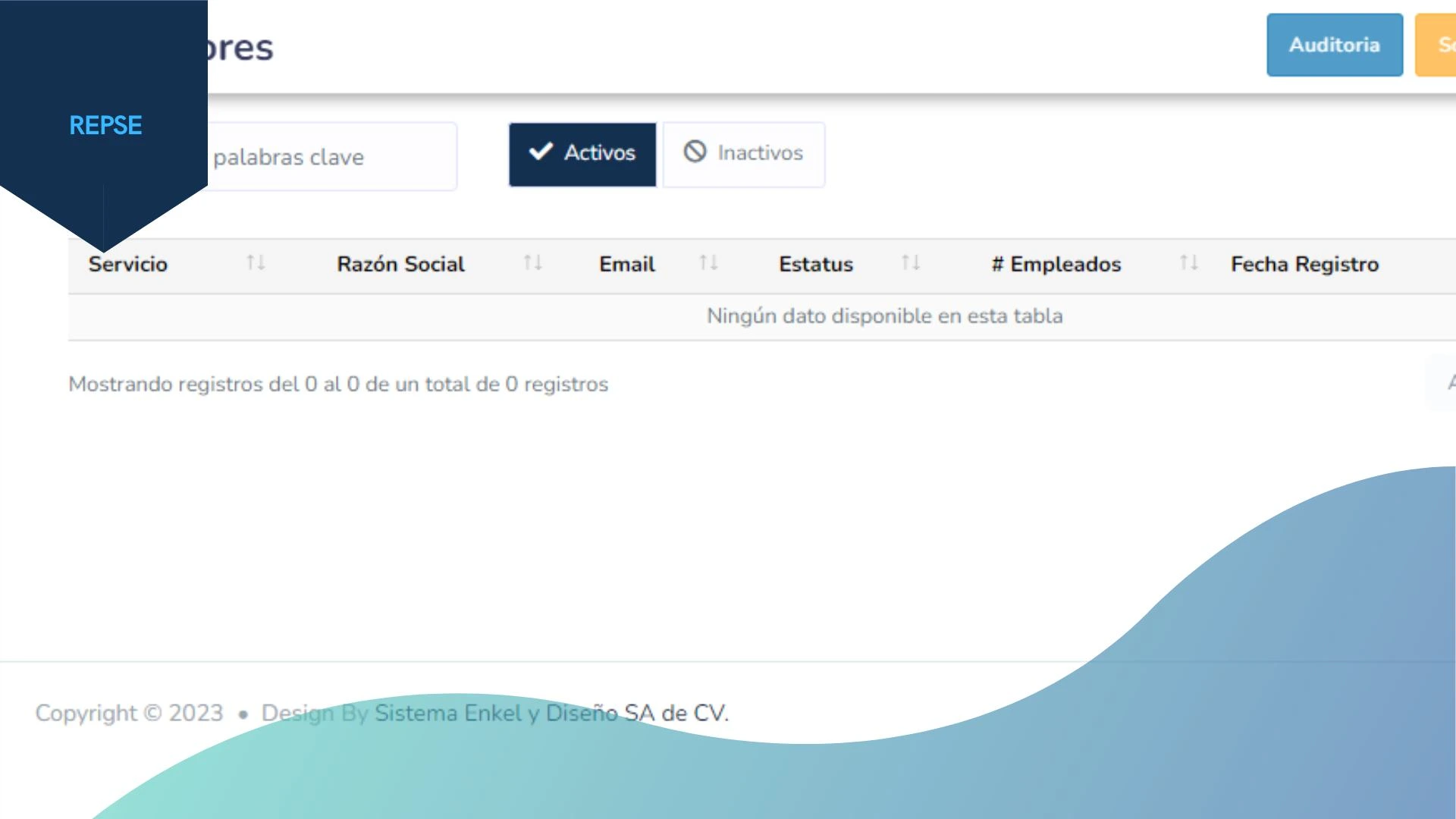Screen dimensions: 1456x819
Task: Click the ban icon in Inactivos
Action: pos(695,152)
